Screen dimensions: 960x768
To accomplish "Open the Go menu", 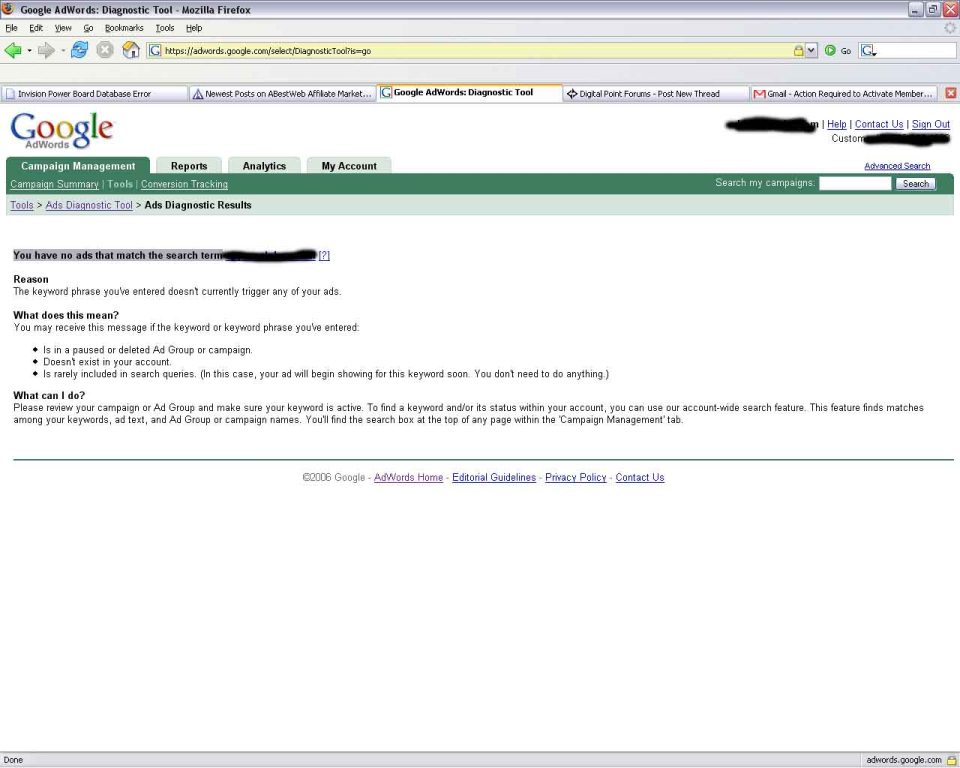I will [x=88, y=28].
